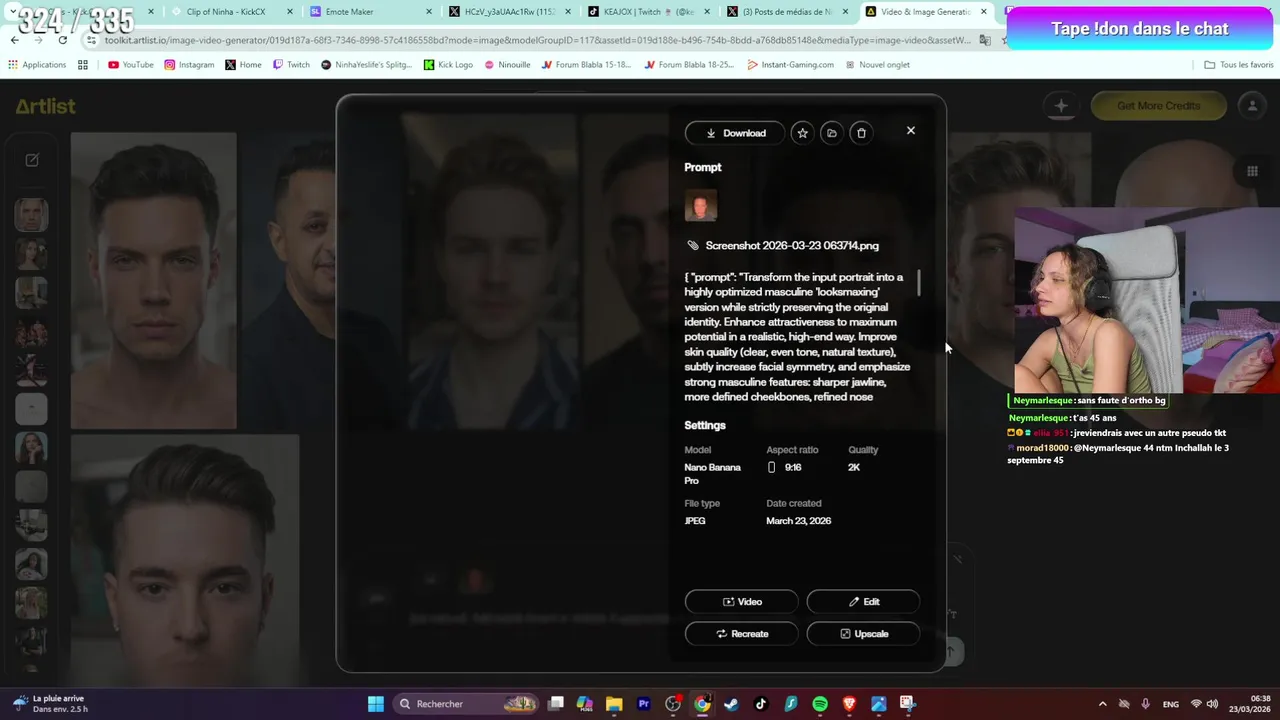This screenshot has width=1280, height=720.
Task: Click the taskbar Rechercher search box
Action: (468, 704)
